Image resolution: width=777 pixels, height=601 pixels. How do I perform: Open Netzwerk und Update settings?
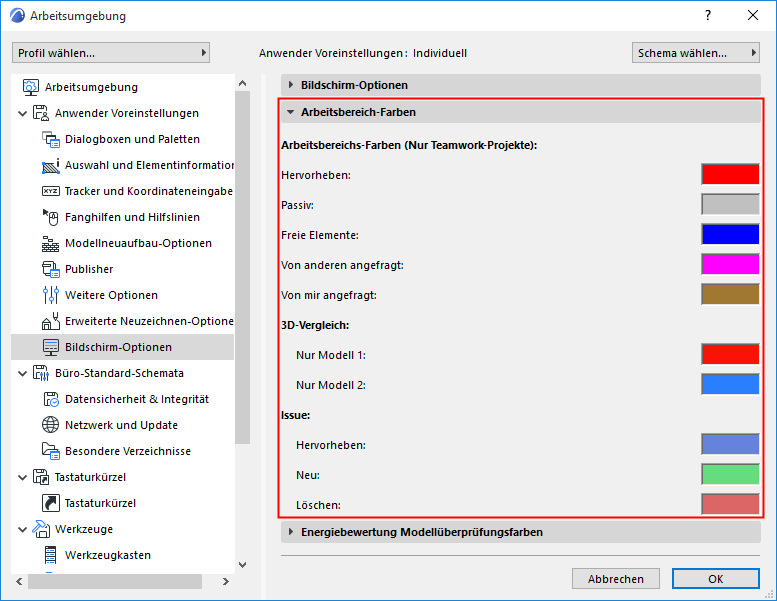click(x=121, y=425)
